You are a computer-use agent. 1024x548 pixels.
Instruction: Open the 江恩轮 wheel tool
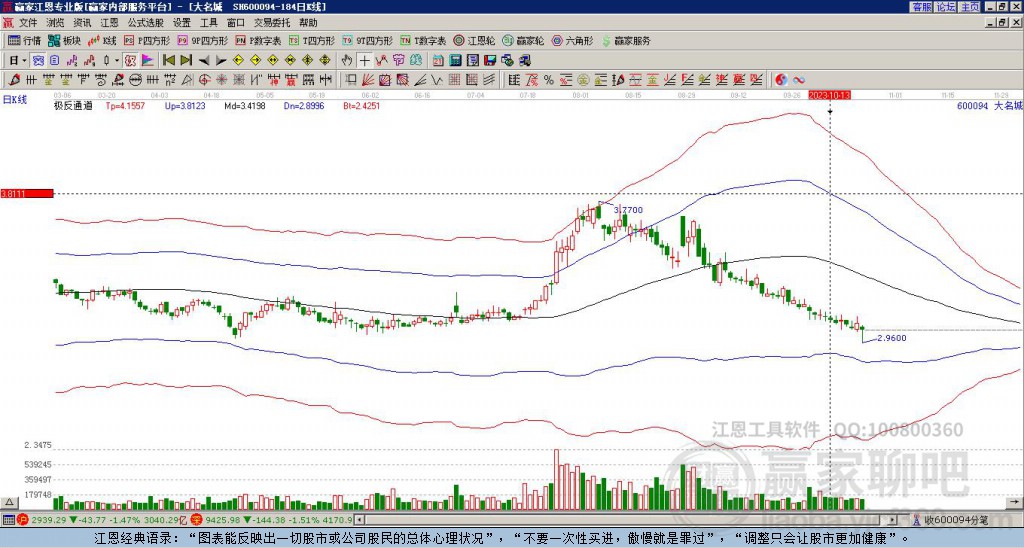tap(474, 40)
